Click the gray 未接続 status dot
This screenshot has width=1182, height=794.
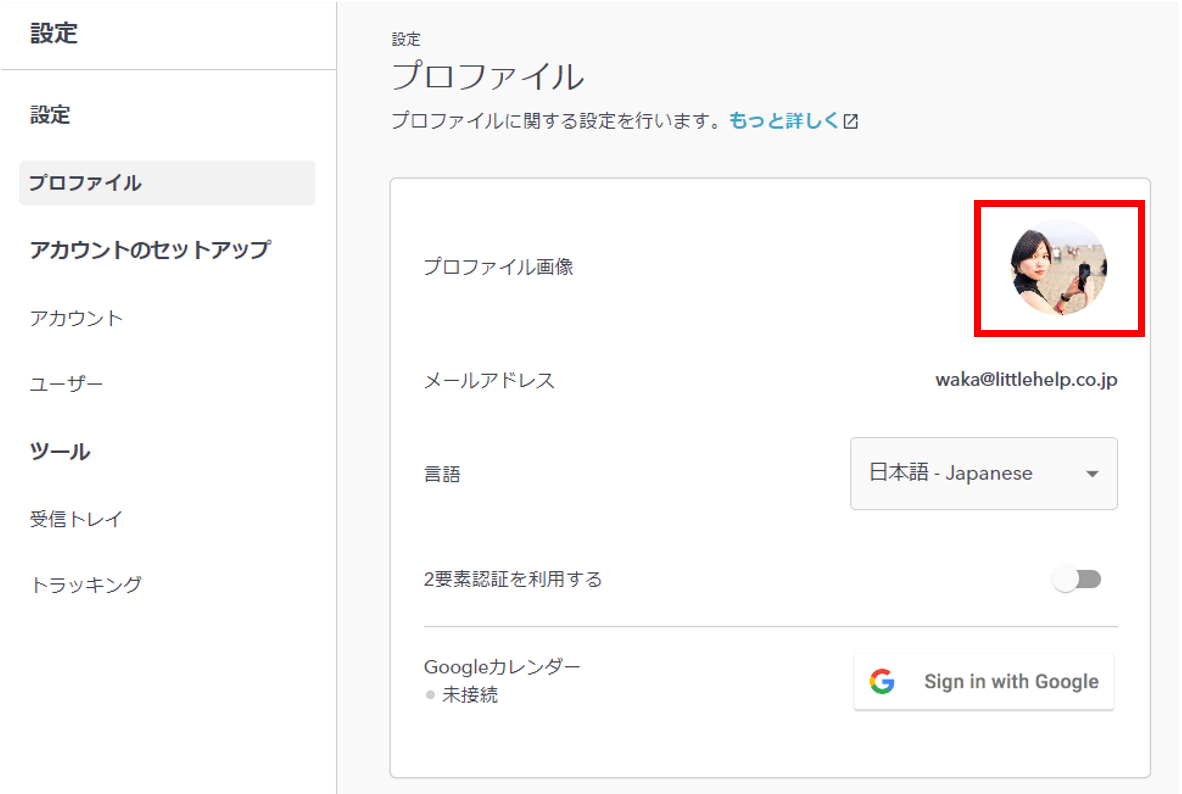pyautogui.click(x=430, y=695)
